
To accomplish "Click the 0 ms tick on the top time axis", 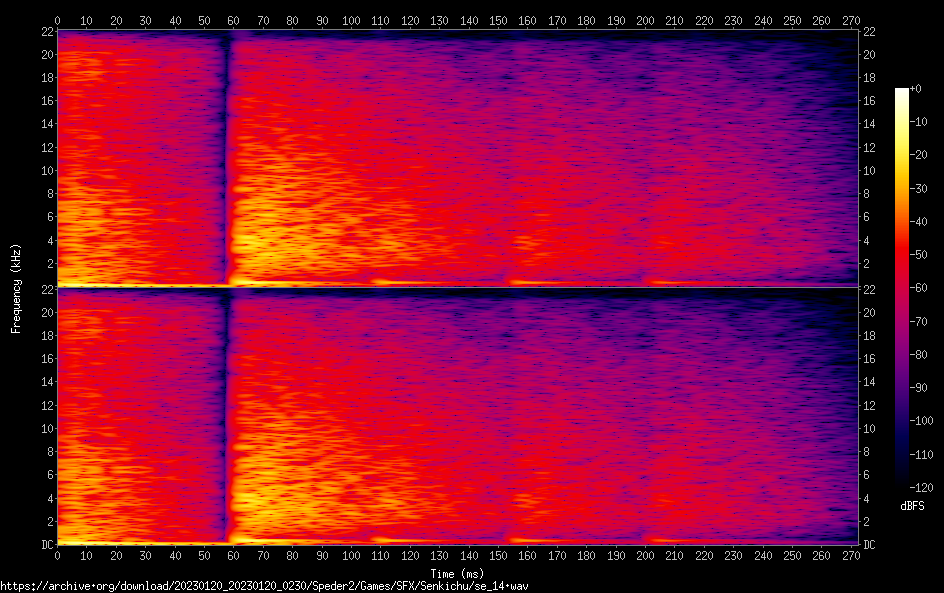I will pos(57,20).
